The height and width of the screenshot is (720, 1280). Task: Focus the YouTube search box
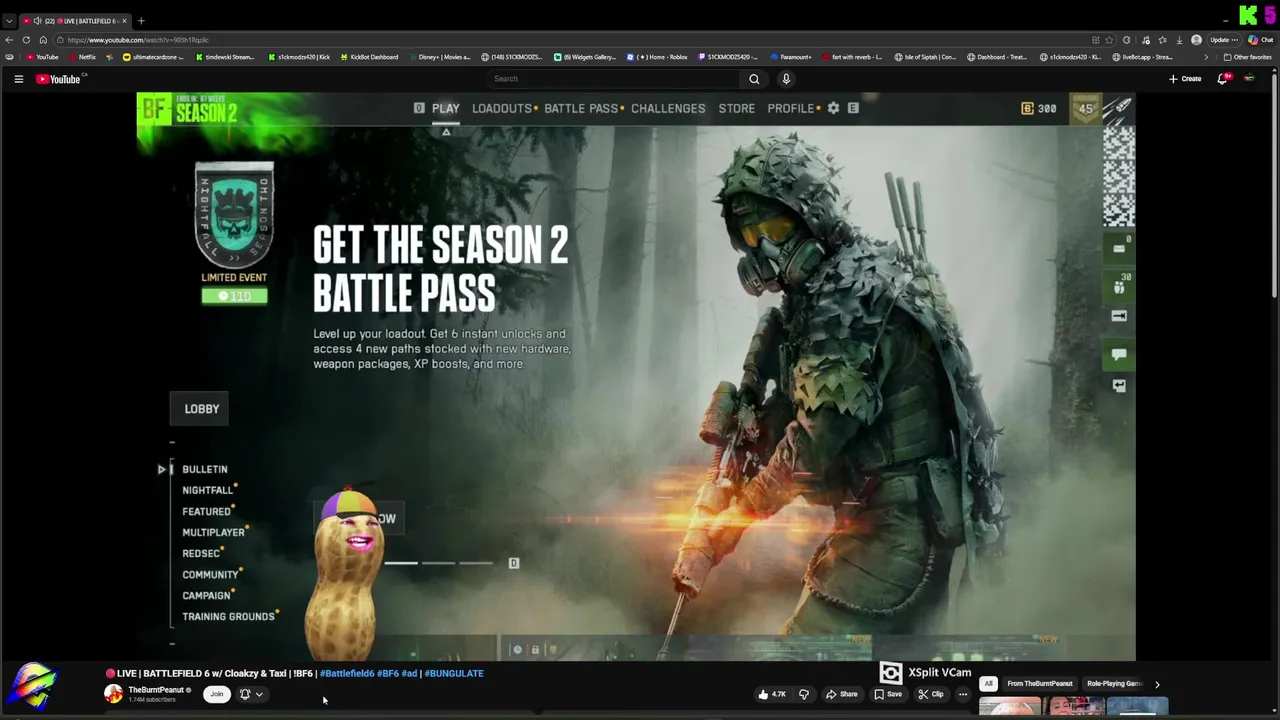612,79
